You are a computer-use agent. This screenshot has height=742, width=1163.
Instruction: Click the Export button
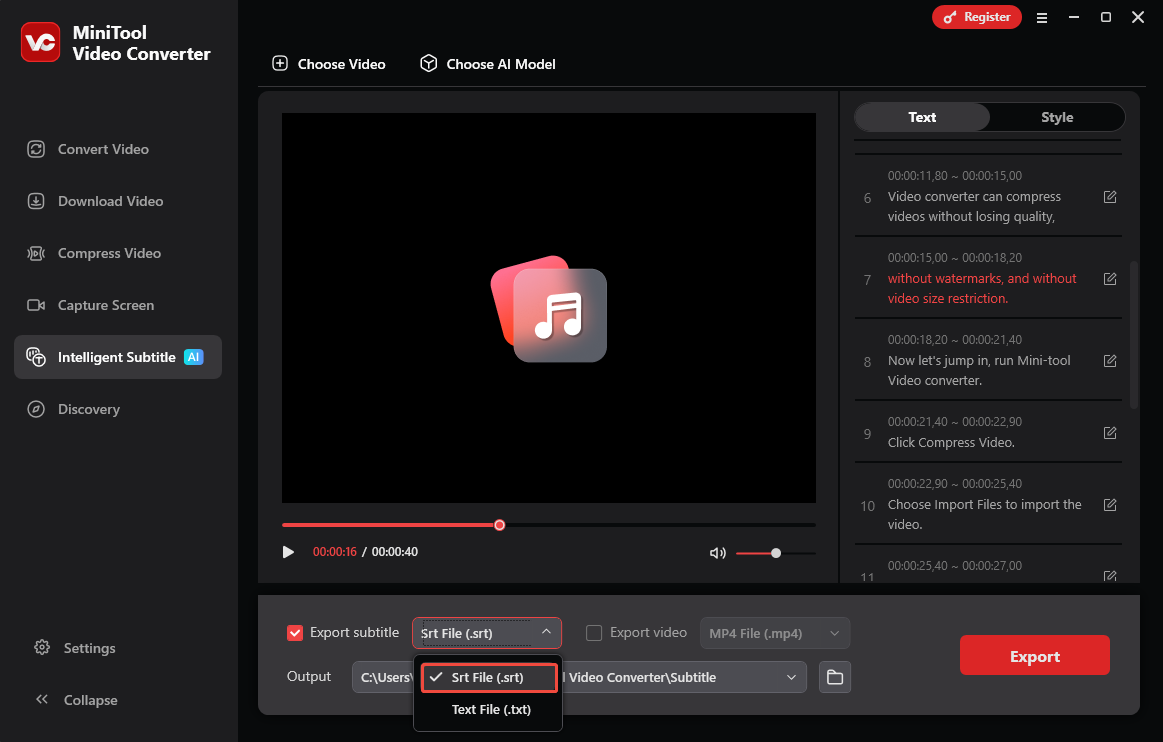click(x=1034, y=655)
